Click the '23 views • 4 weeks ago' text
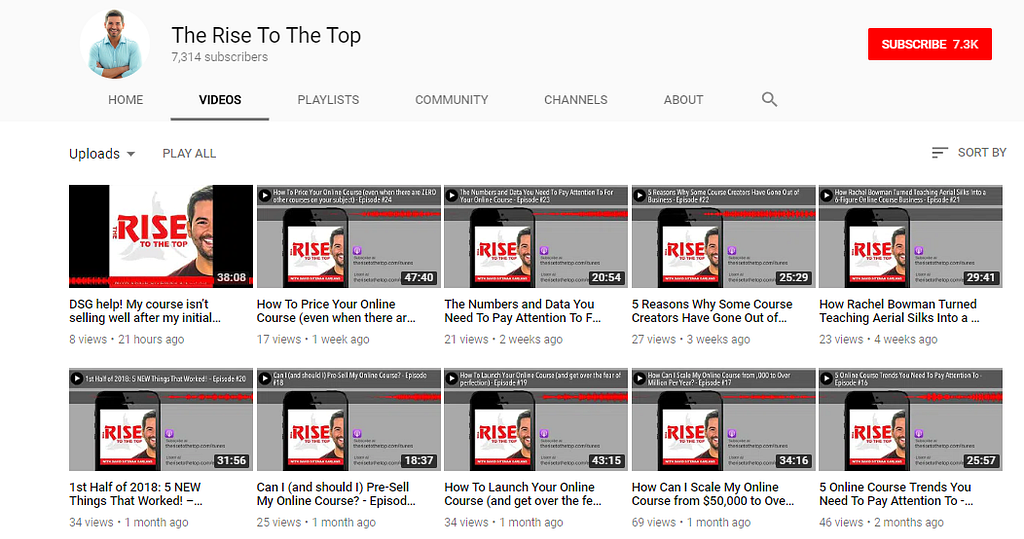 tap(878, 339)
